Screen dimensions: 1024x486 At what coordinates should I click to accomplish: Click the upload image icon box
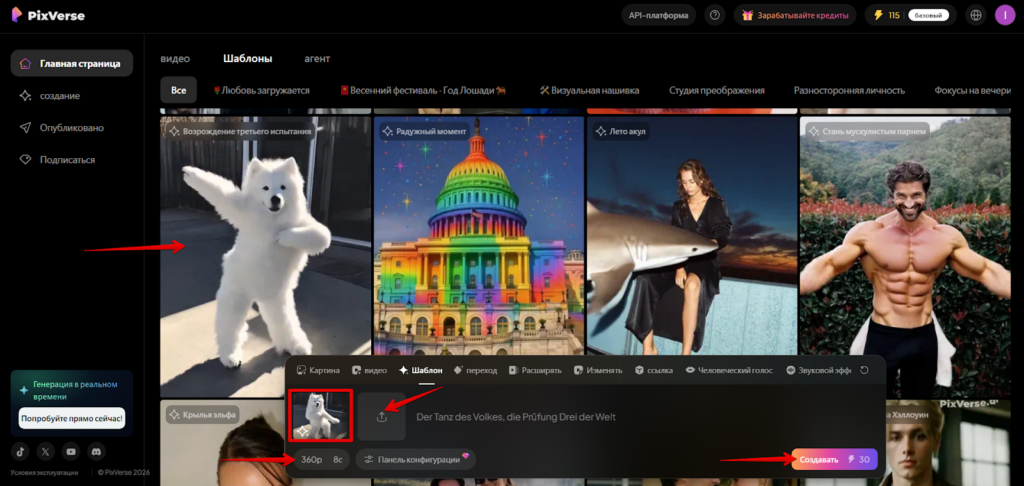coord(381,417)
